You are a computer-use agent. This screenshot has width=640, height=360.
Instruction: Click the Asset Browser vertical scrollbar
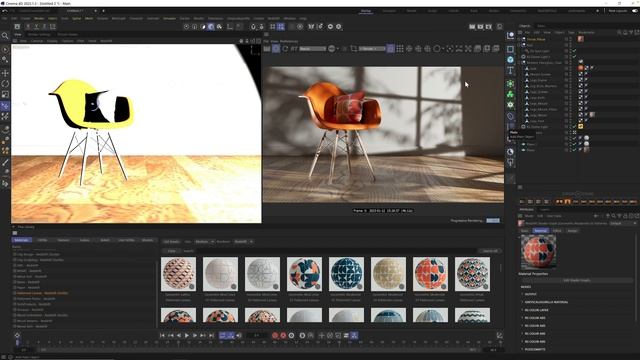click(501, 268)
